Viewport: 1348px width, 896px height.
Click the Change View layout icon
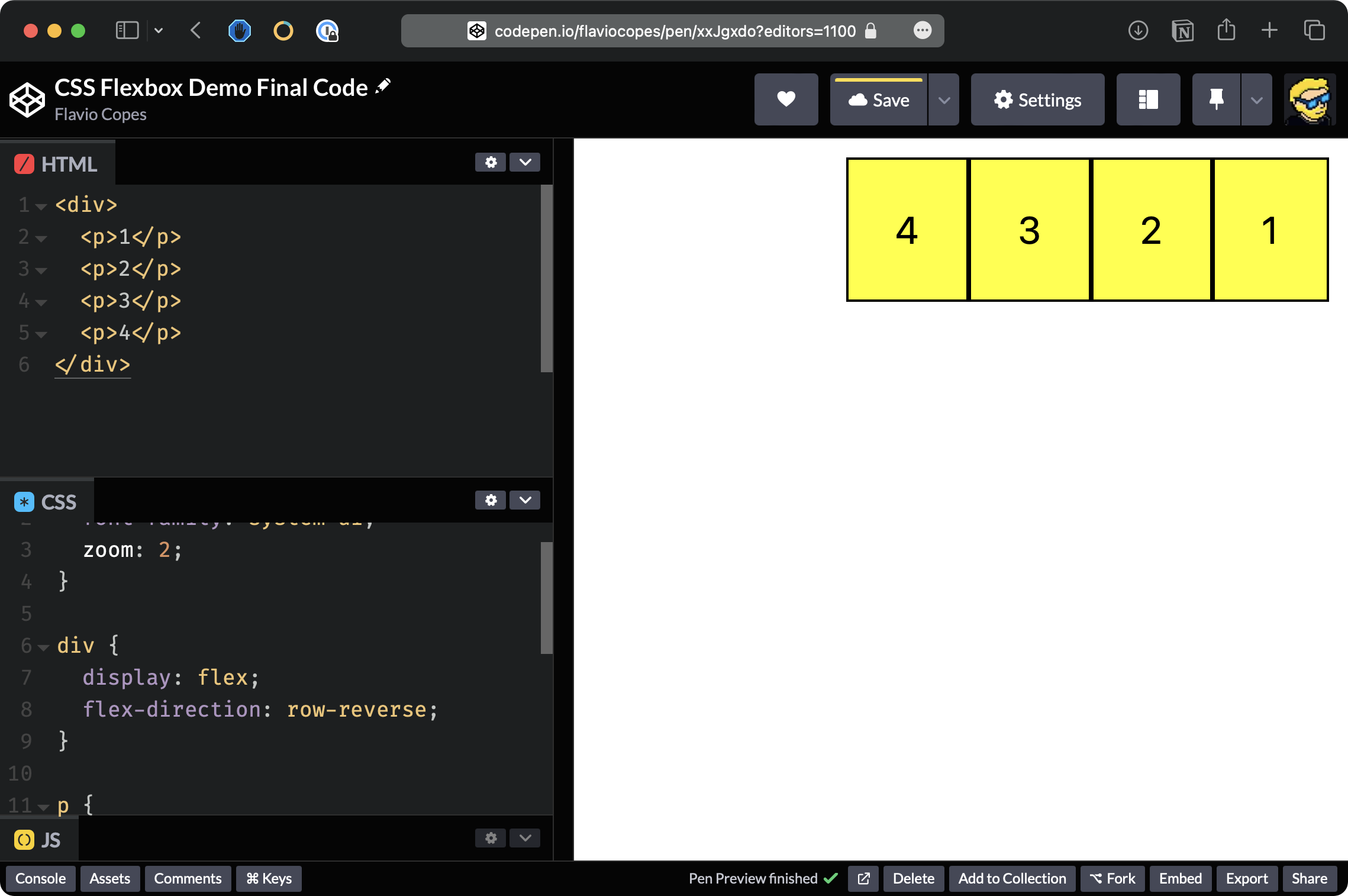click(x=1148, y=99)
